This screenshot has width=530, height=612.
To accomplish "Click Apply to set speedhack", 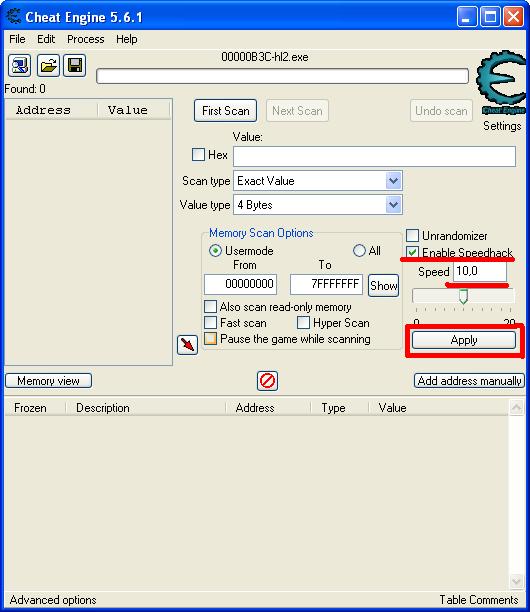I will click(464, 340).
